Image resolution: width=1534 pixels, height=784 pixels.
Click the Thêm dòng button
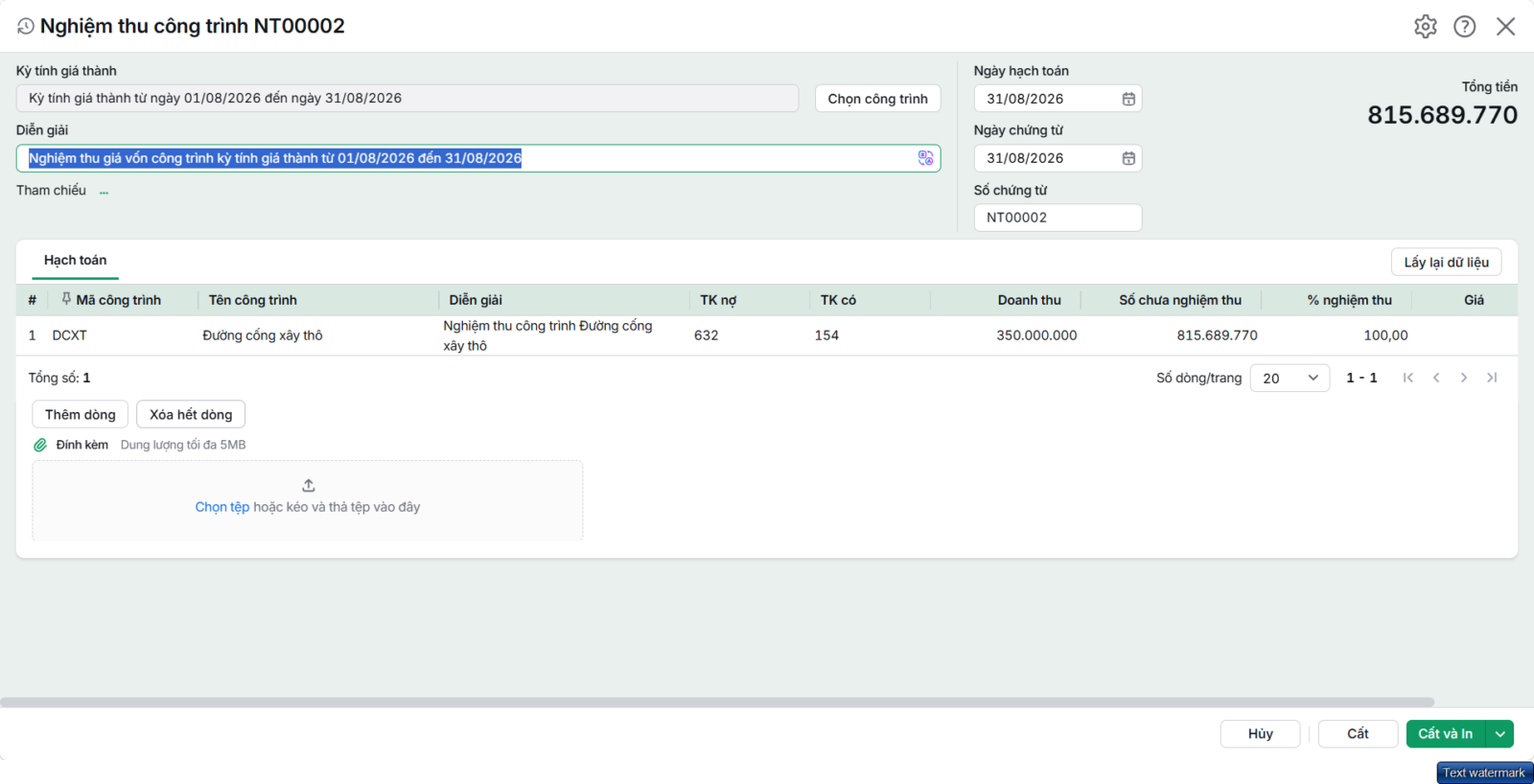click(80, 415)
